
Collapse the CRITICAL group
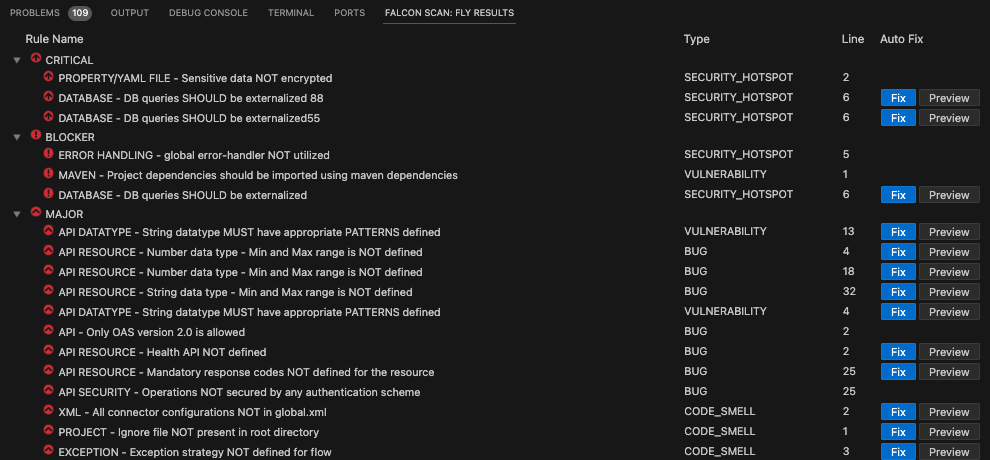point(17,60)
